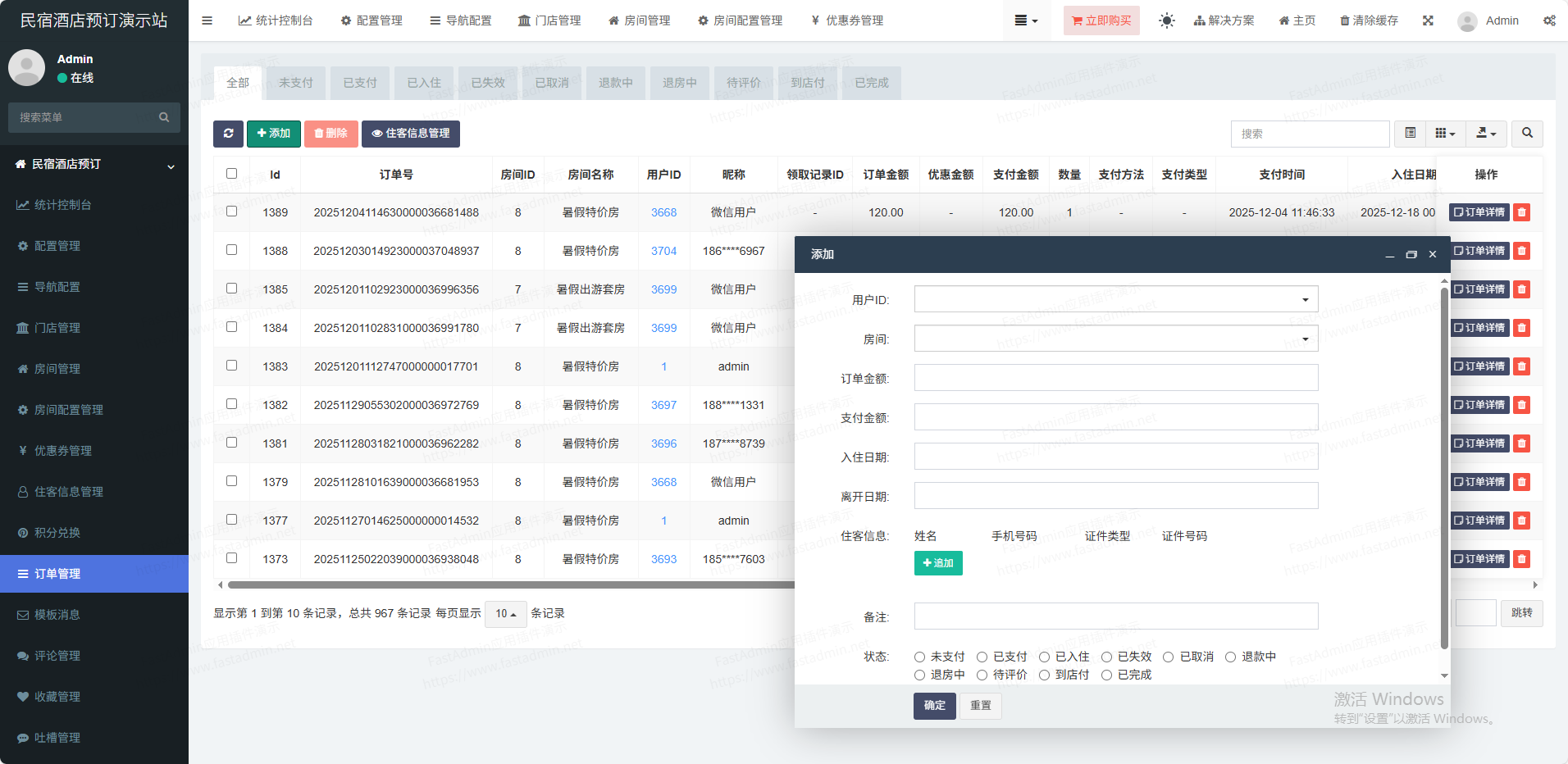Viewport: 1568px width, 764px height.
Task: Open the 用户ID dropdown in the form
Action: pyautogui.click(x=1115, y=299)
